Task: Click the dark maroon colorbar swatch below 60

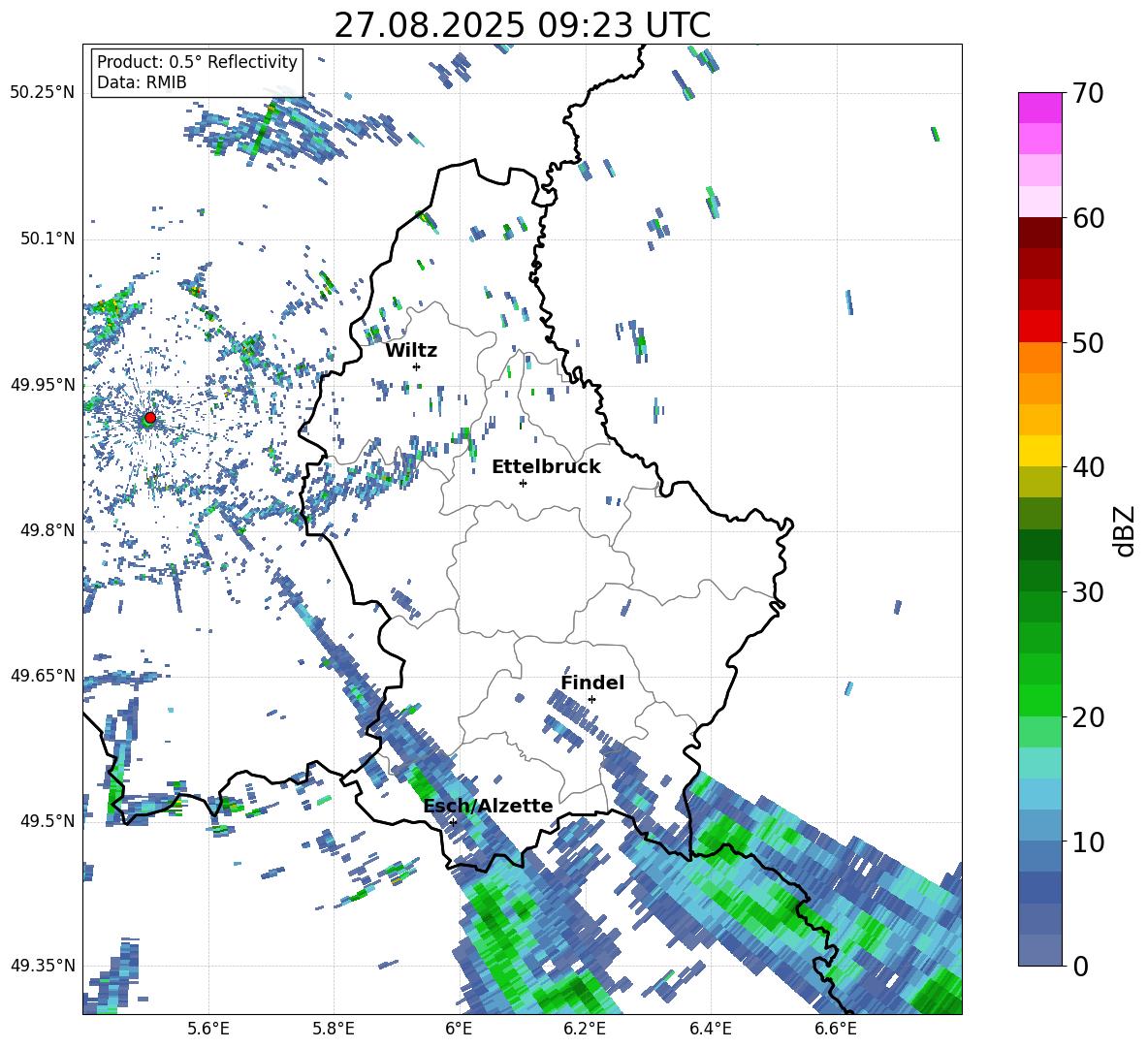Action: 1039,233
